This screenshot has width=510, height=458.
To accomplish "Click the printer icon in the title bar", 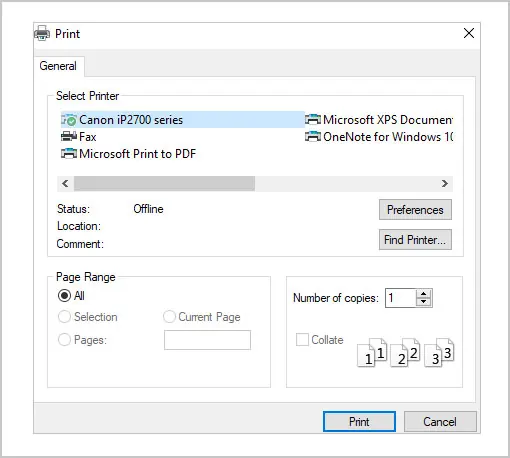I will coord(42,33).
